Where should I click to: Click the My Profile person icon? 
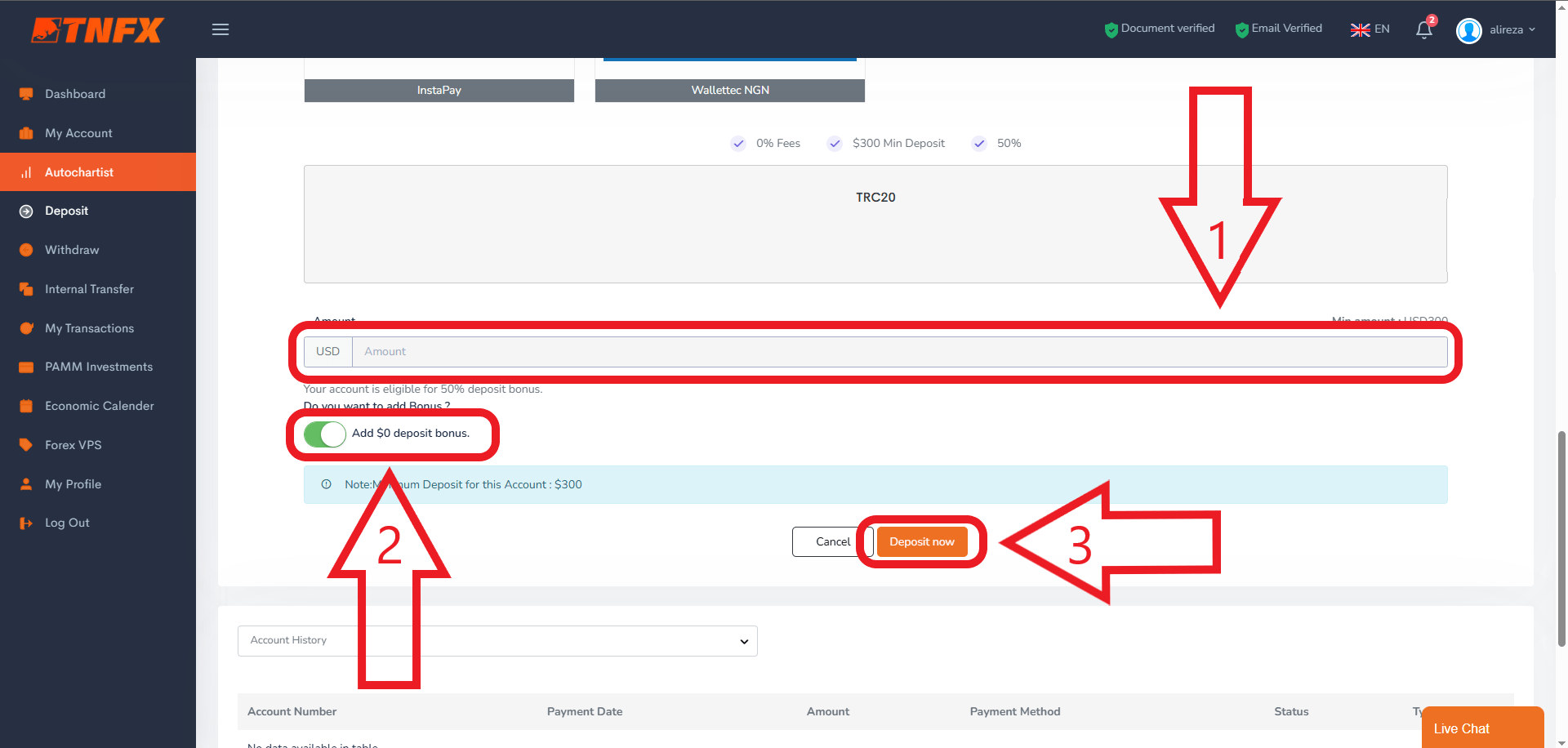[x=26, y=484]
